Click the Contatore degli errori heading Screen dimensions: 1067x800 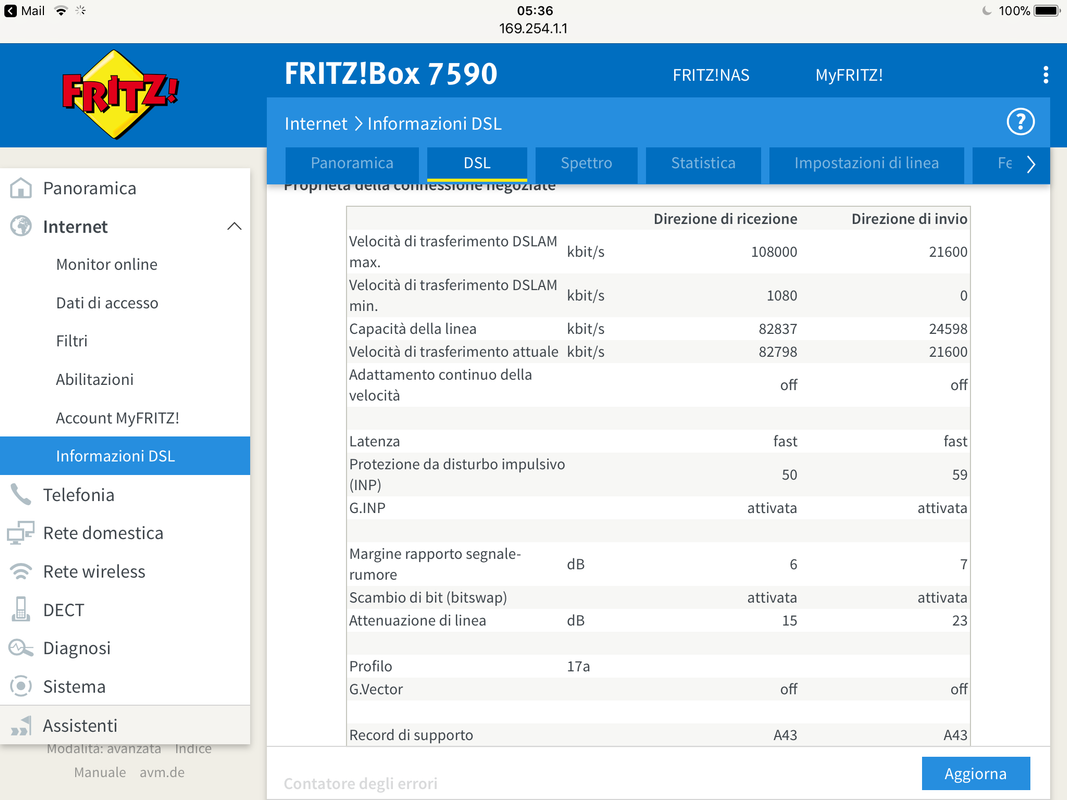coord(360,784)
